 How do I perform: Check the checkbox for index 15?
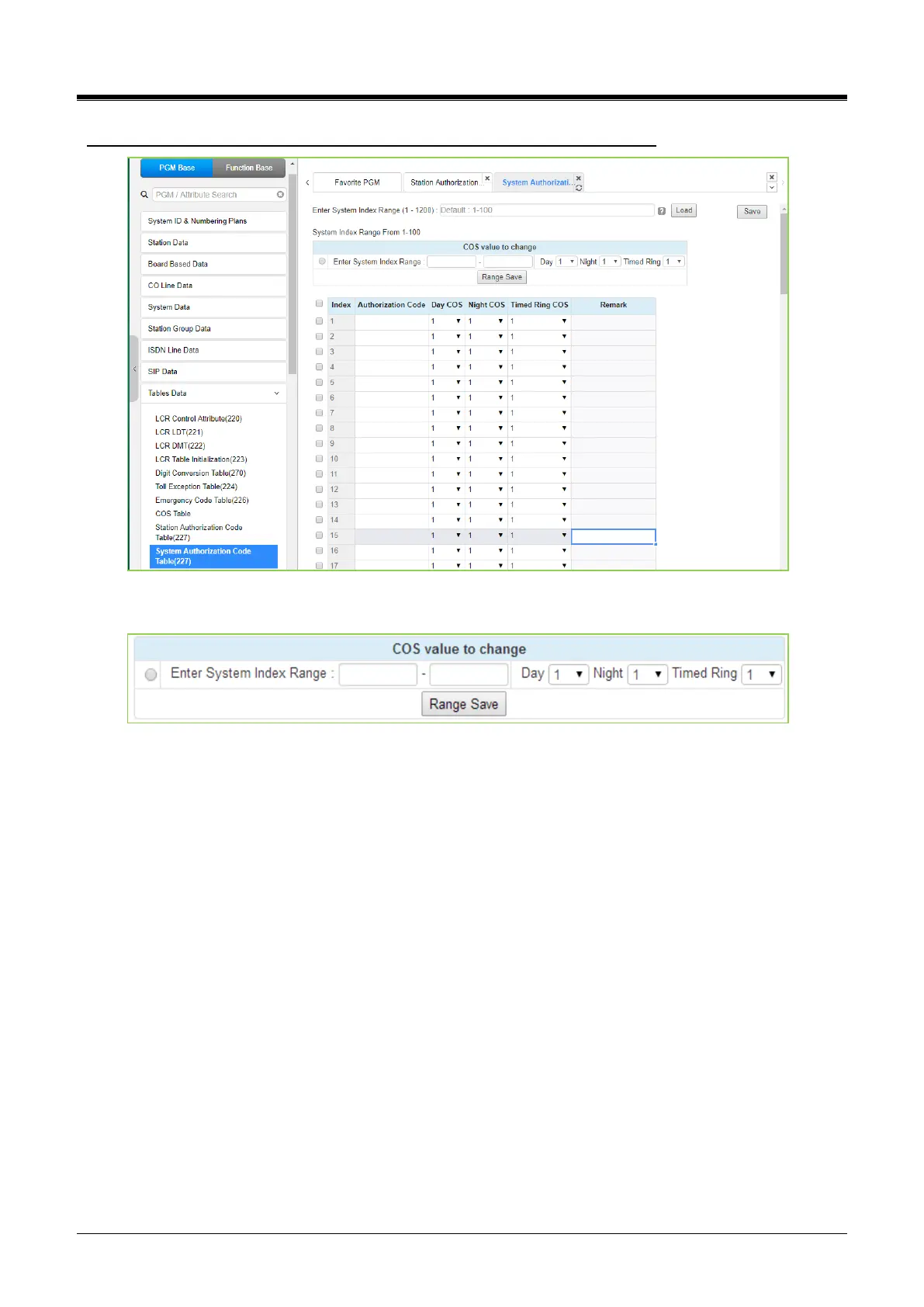tap(319, 536)
